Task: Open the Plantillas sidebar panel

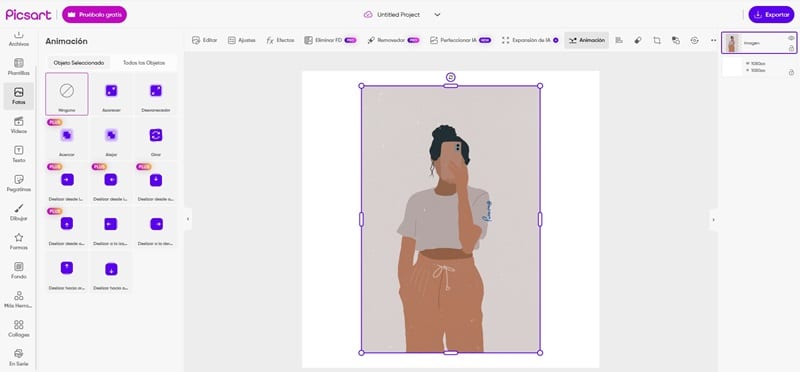Action: point(18,67)
